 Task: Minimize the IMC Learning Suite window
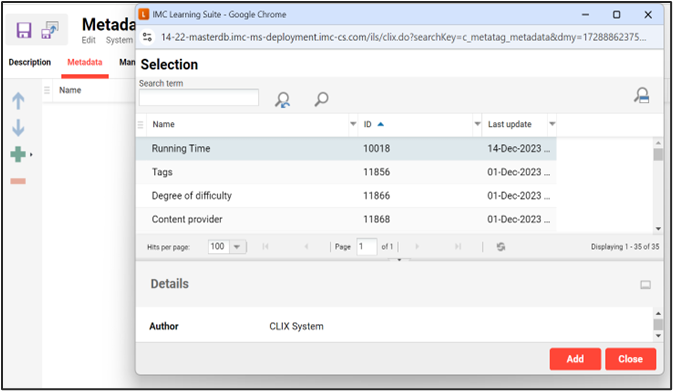click(x=585, y=15)
